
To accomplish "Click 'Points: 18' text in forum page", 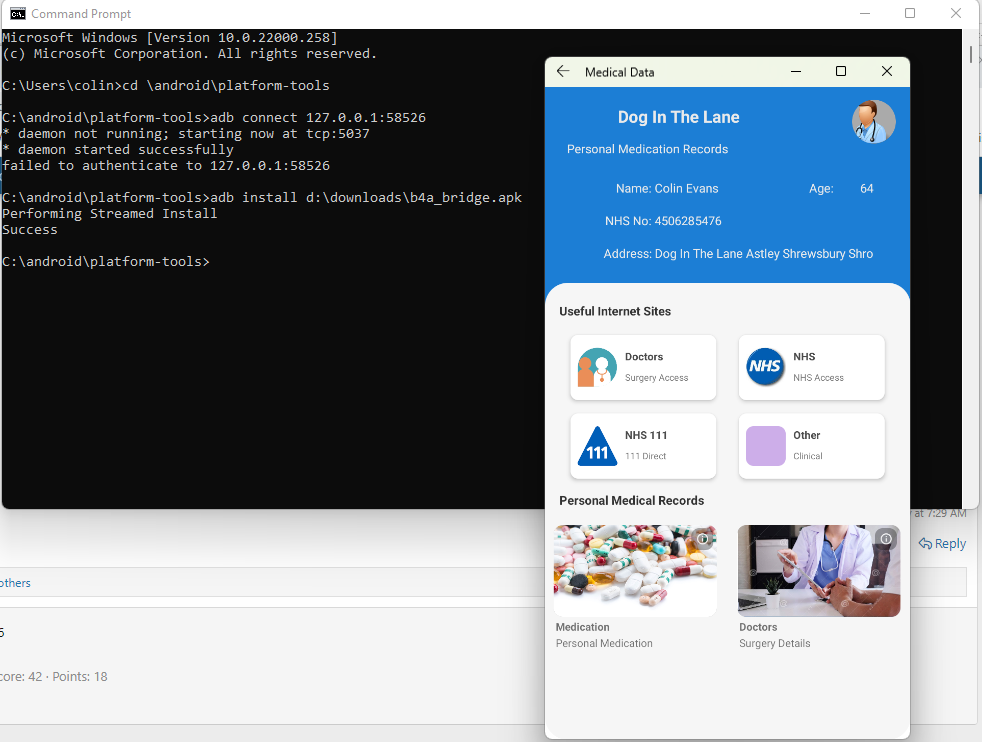I will 80,676.
